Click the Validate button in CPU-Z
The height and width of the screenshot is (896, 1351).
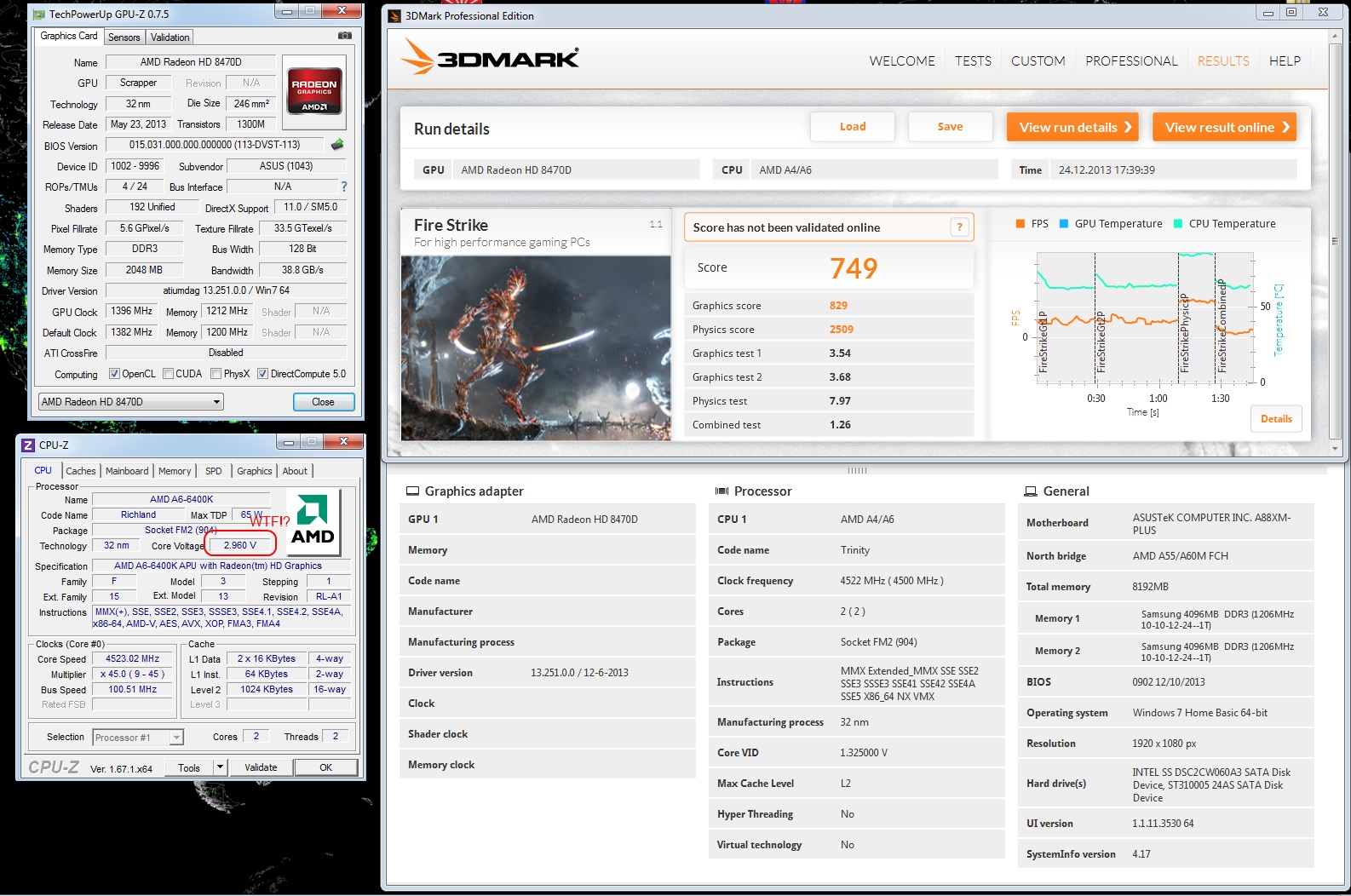pyautogui.click(x=261, y=767)
